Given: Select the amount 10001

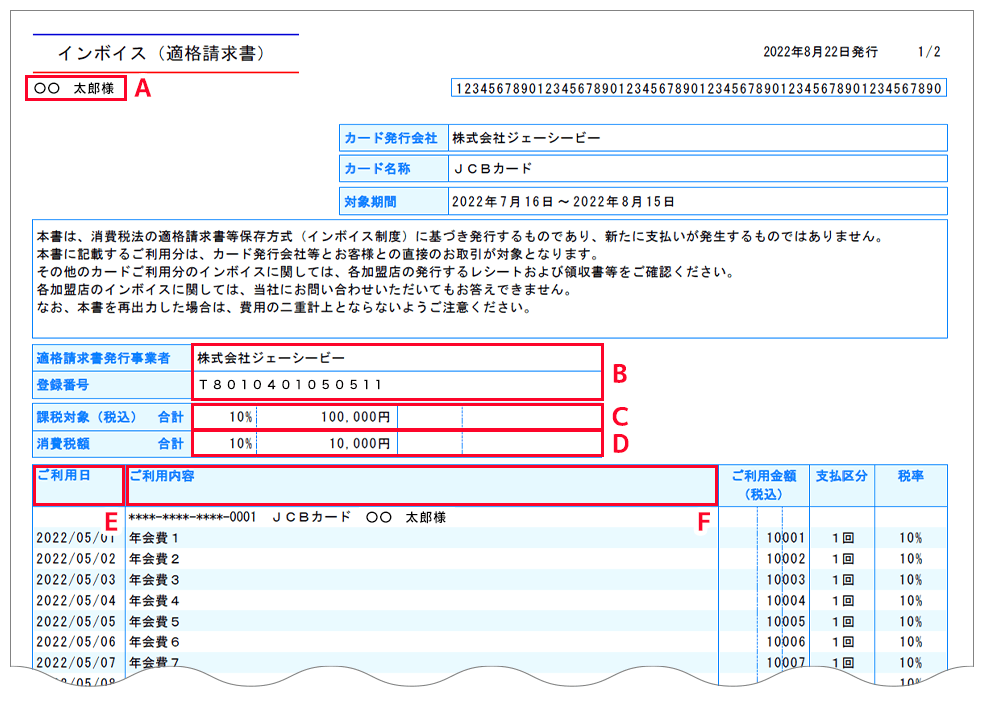Looking at the screenshot, I should (786, 538).
